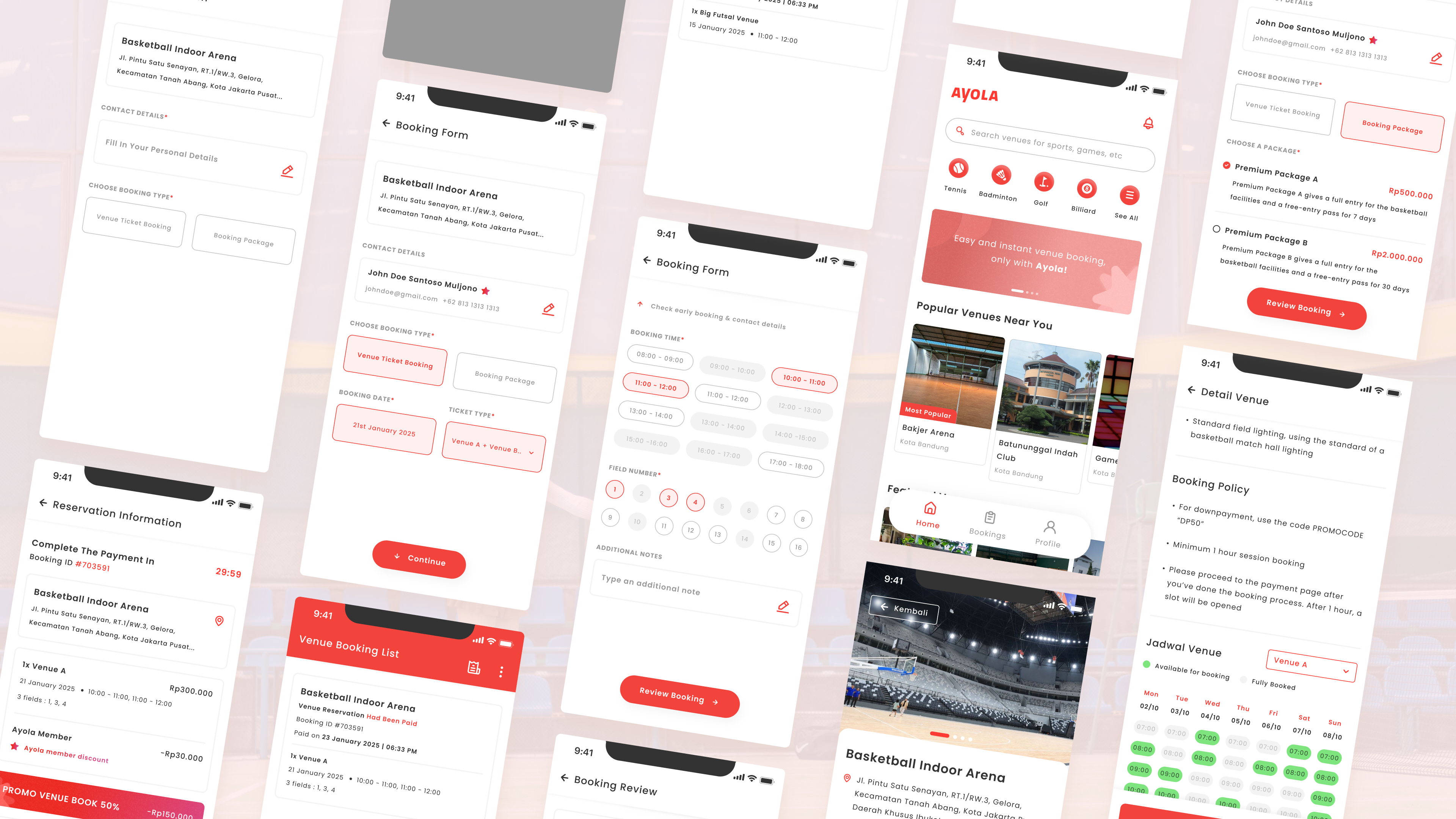Tap the notification bell icon
This screenshot has height=819, width=1456.
pos(1148,123)
